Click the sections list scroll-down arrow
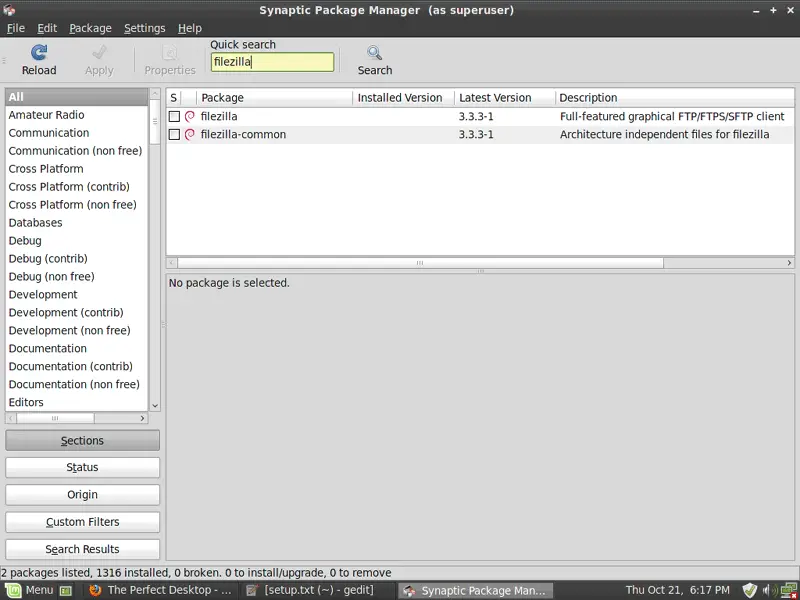 (155, 406)
